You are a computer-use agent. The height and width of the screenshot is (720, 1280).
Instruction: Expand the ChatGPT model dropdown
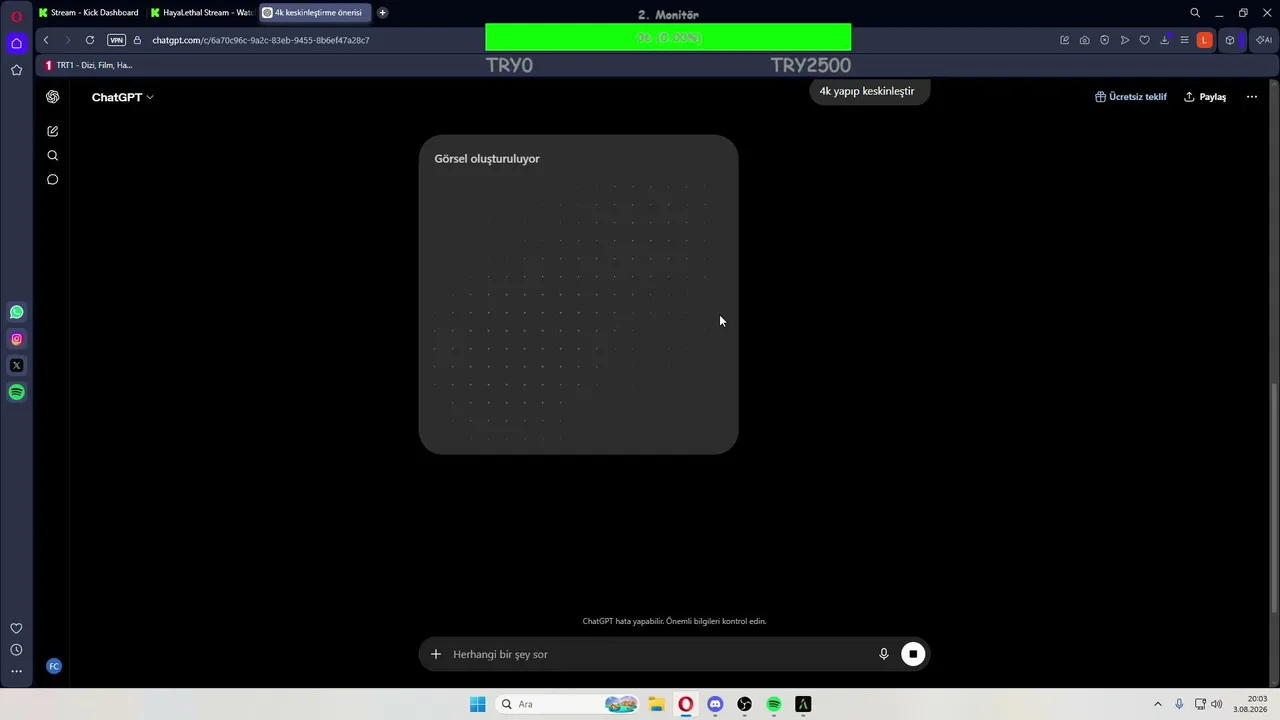(122, 97)
